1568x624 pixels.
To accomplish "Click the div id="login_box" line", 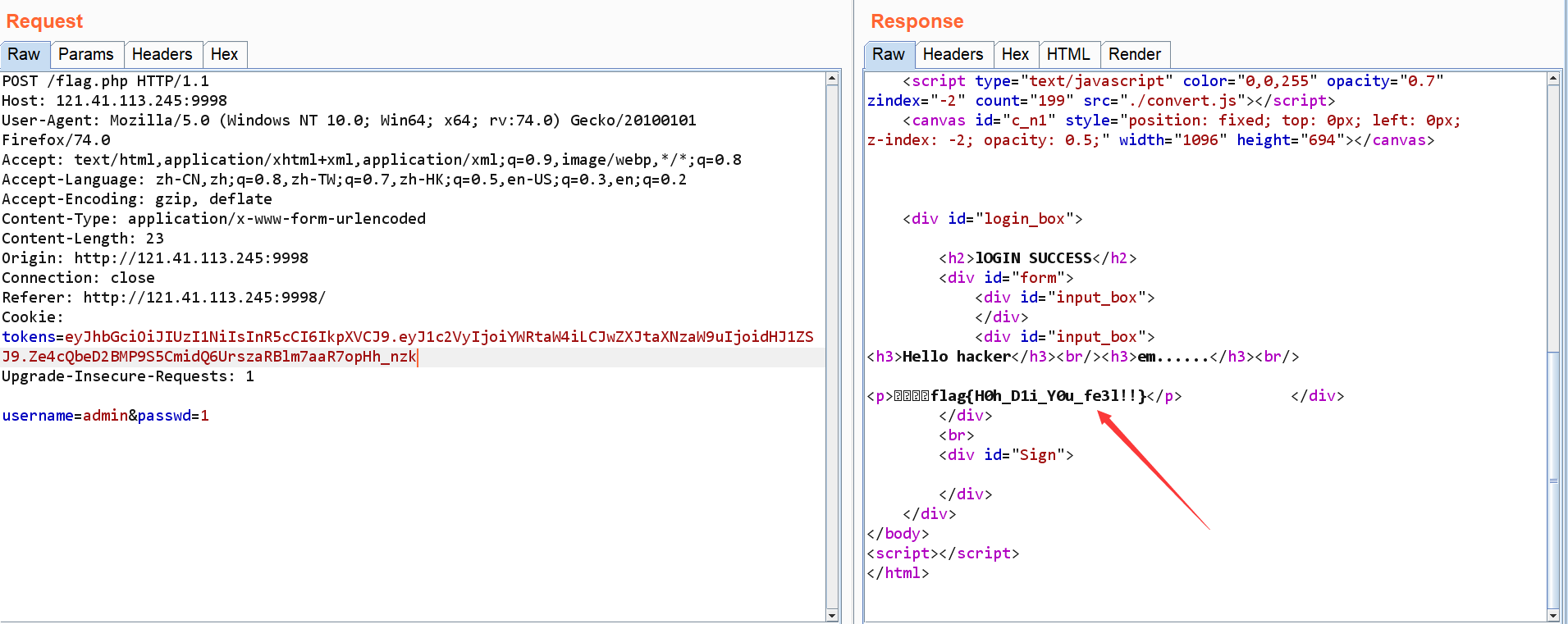I will [993, 219].
